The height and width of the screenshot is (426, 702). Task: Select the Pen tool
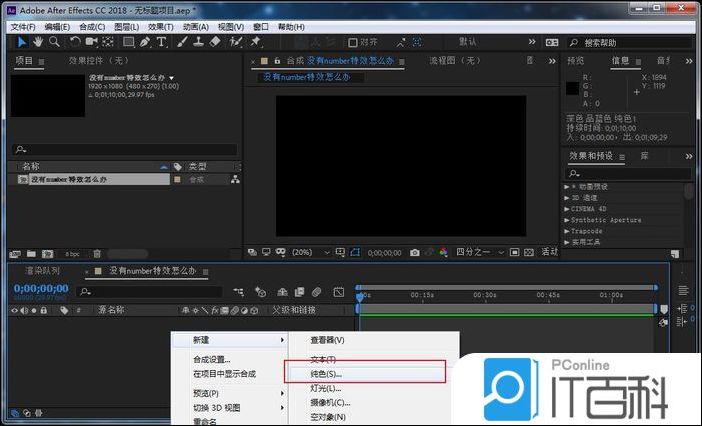click(x=146, y=43)
